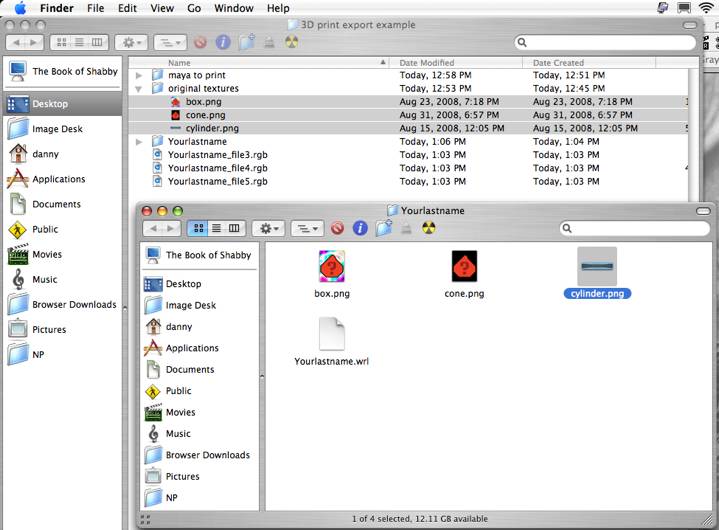Click New Folder icon in Yourlastname window toolbar

click(383, 229)
